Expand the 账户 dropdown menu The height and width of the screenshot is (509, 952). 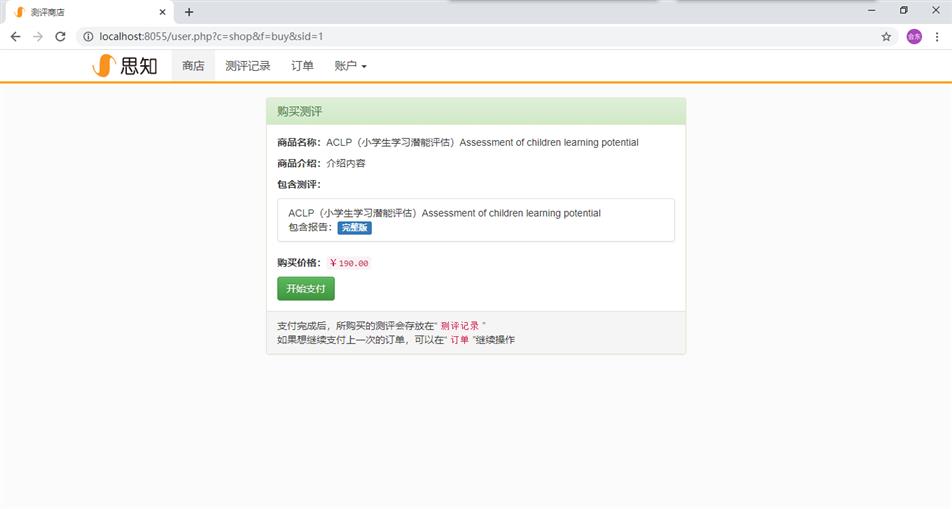350,66
